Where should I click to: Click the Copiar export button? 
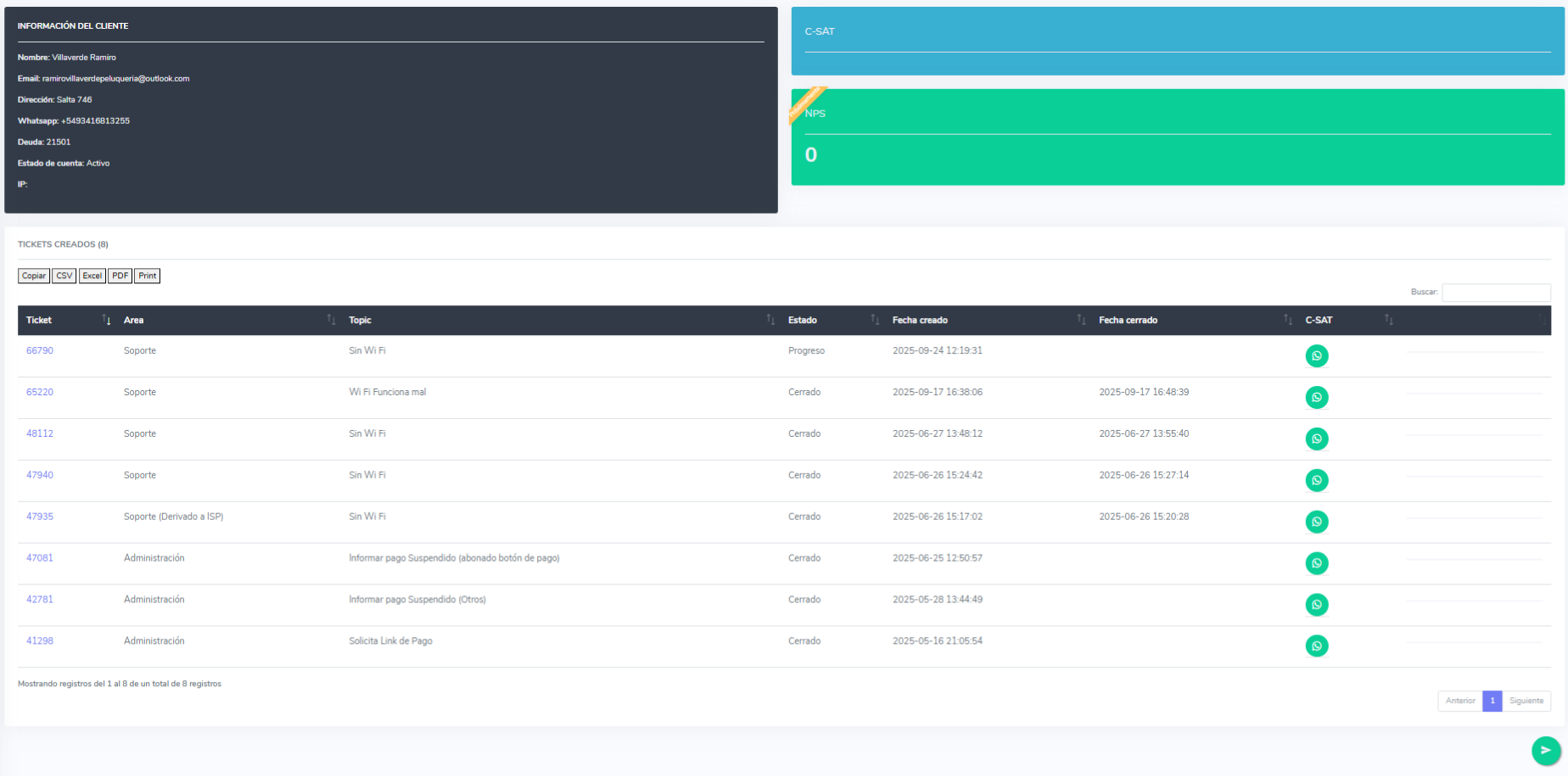pos(34,276)
